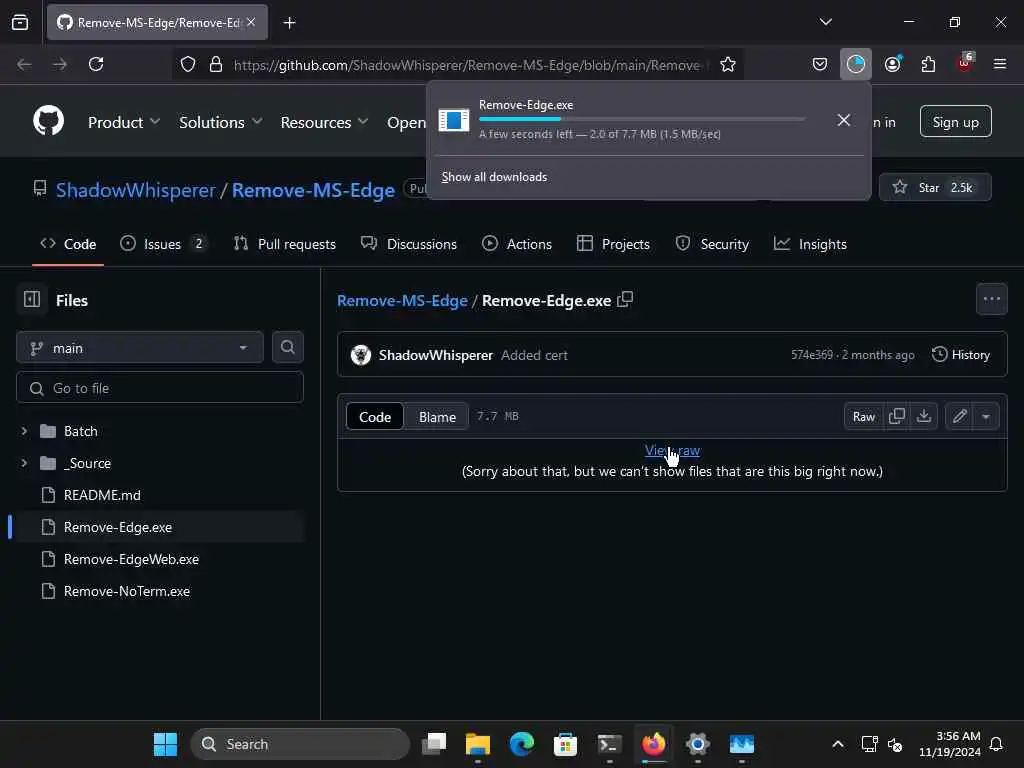The height and width of the screenshot is (768, 1024).
Task: Open ShadowWhisperer owner profile link
Action: click(x=135, y=190)
